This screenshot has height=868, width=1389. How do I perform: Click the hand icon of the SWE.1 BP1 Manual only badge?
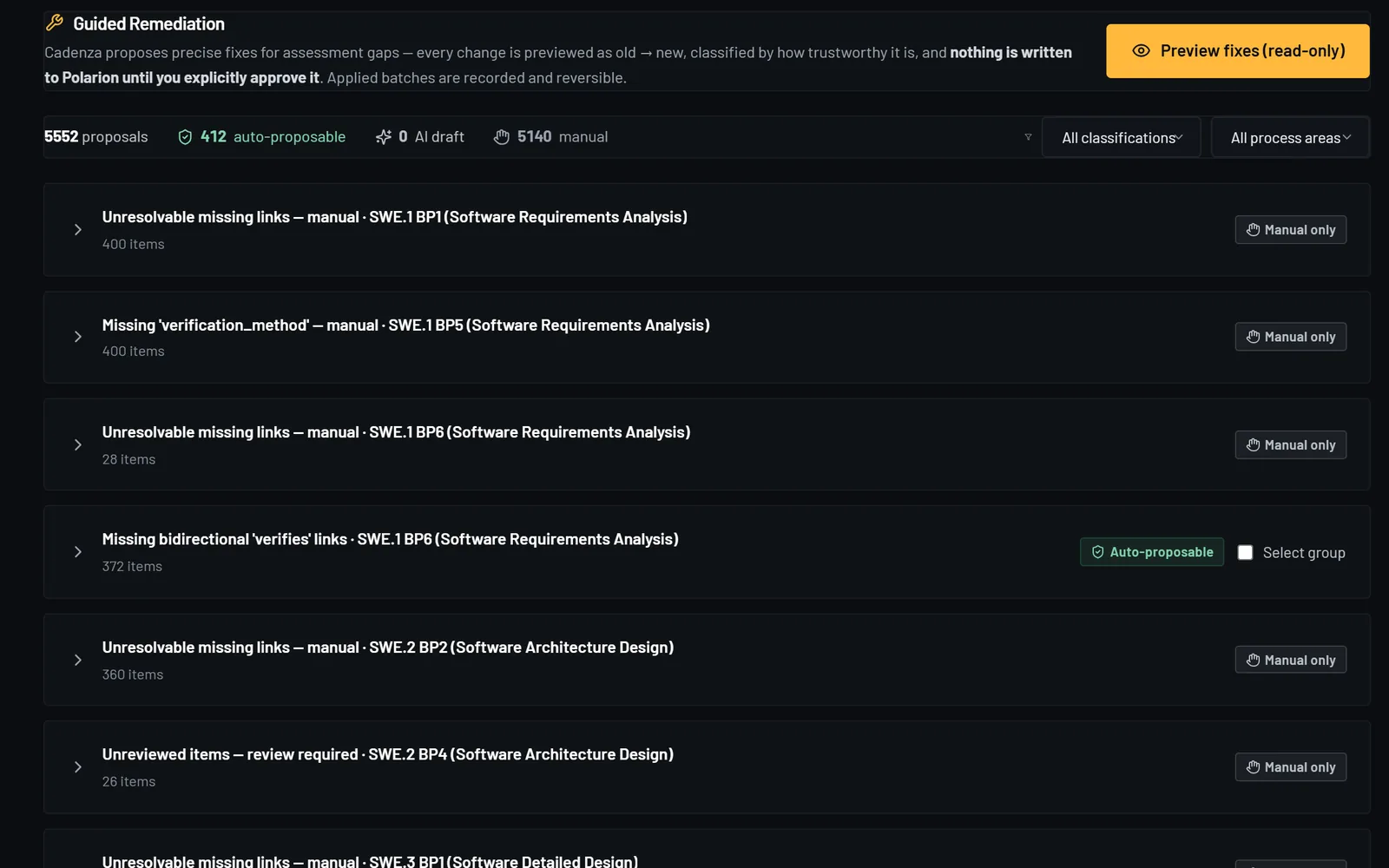point(1253,230)
